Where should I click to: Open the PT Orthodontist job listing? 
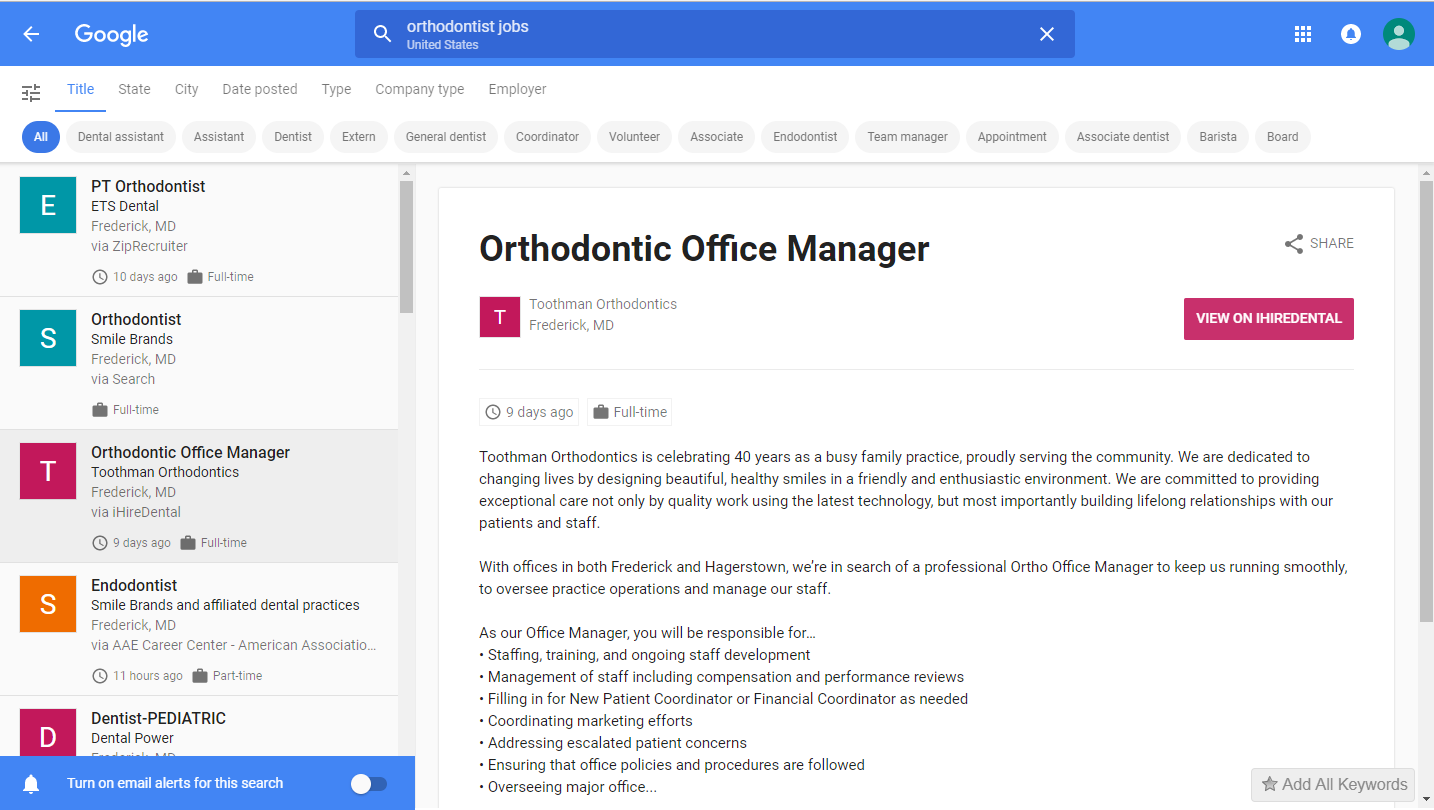[x=199, y=230]
